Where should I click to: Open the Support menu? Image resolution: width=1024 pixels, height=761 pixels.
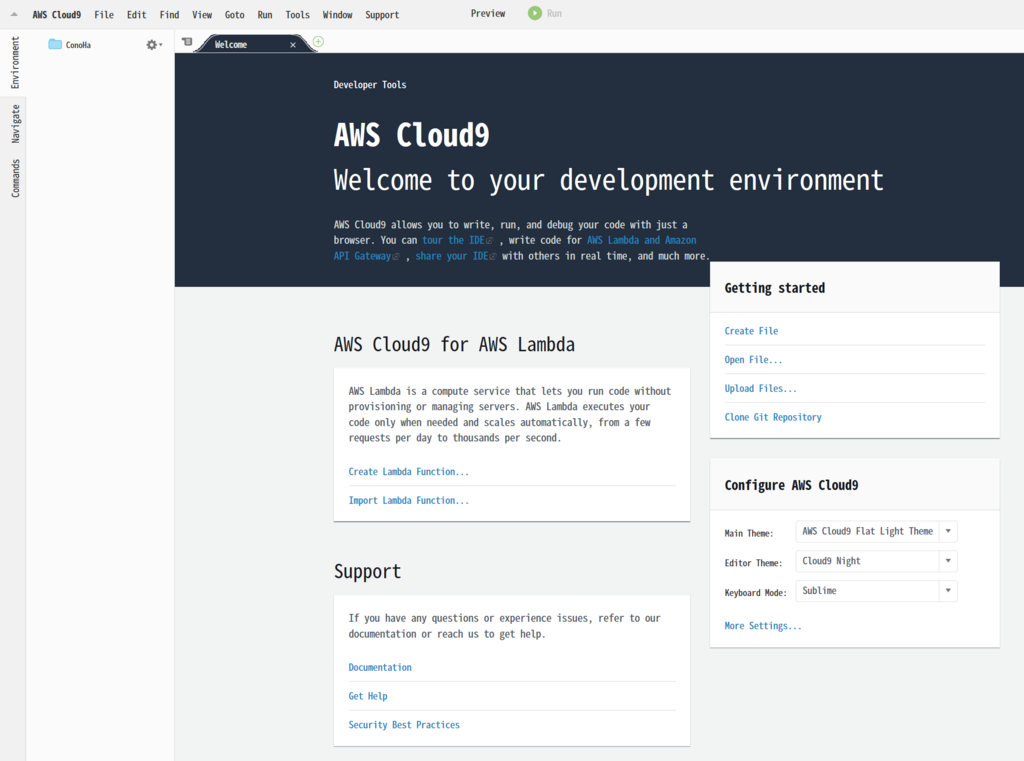pyautogui.click(x=382, y=14)
